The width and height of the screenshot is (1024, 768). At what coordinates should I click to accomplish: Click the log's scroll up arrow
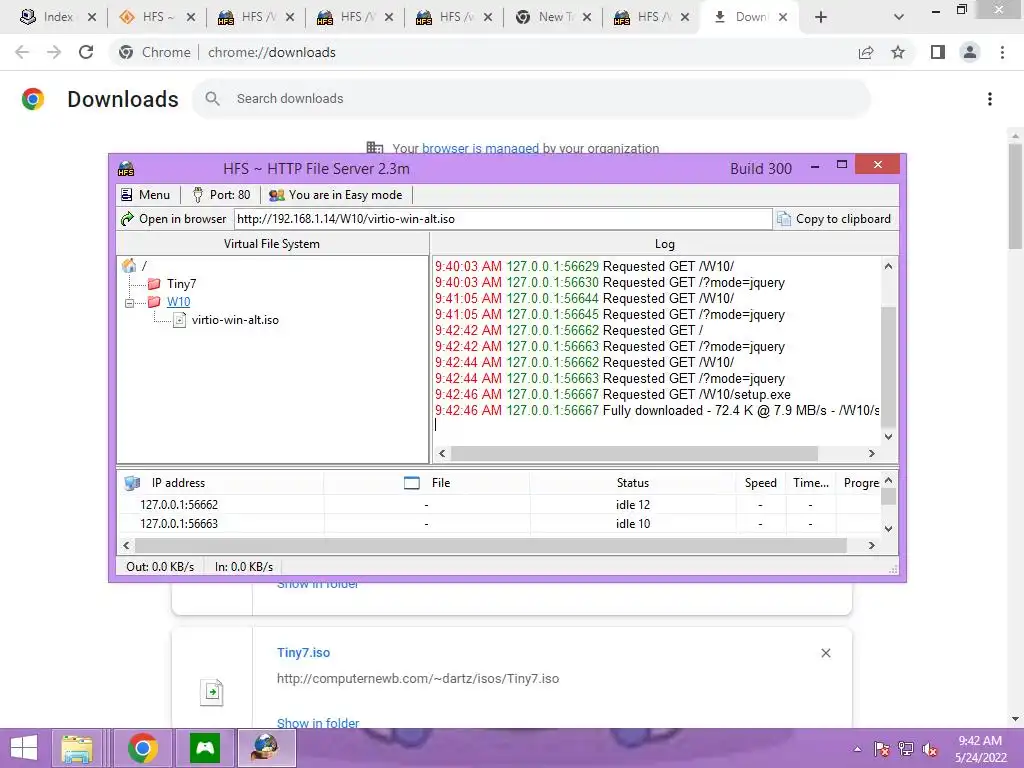[888, 266]
